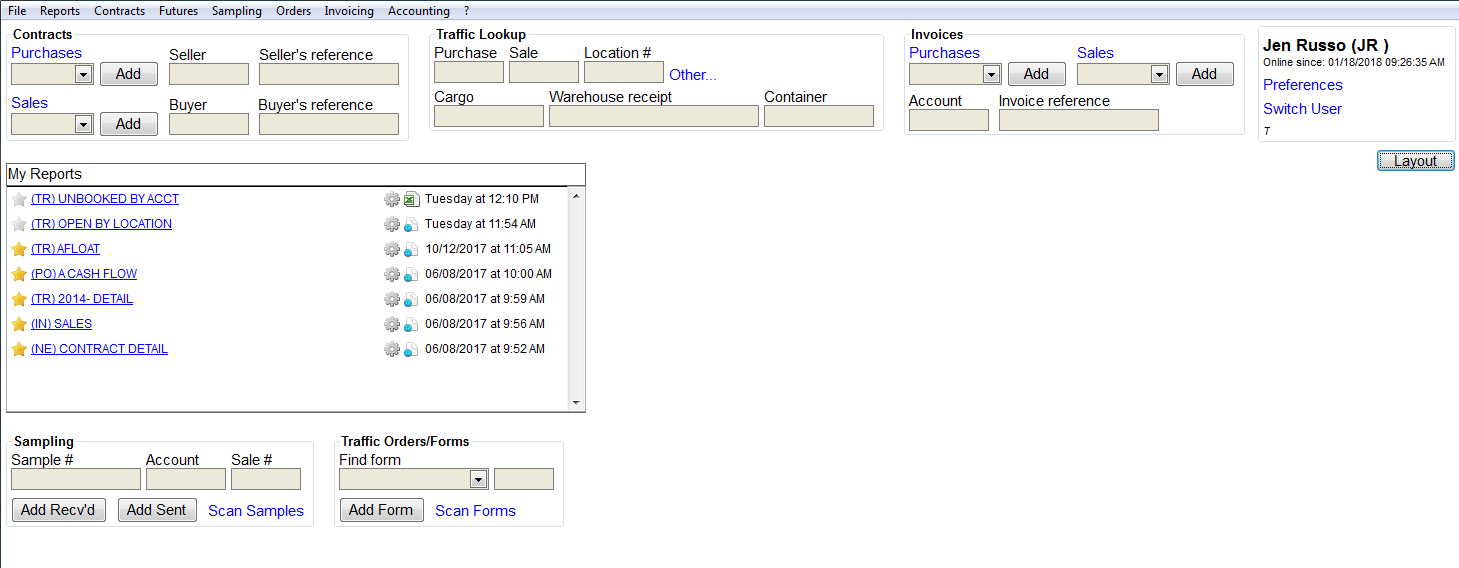This screenshot has width=1459, height=568.
Task: Open the (PO) A CASH FLOW report
Action: [84, 274]
